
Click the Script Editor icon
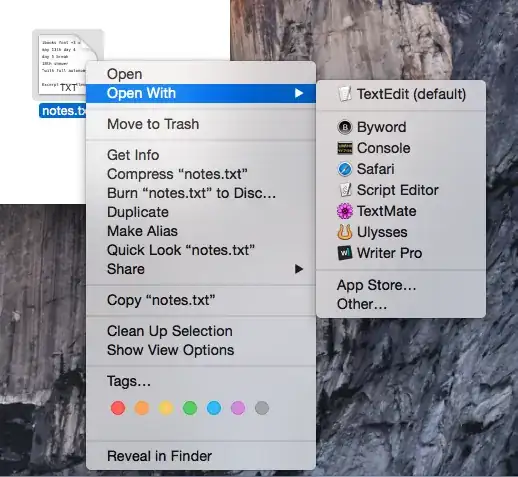pyautogui.click(x=345, y=190)
